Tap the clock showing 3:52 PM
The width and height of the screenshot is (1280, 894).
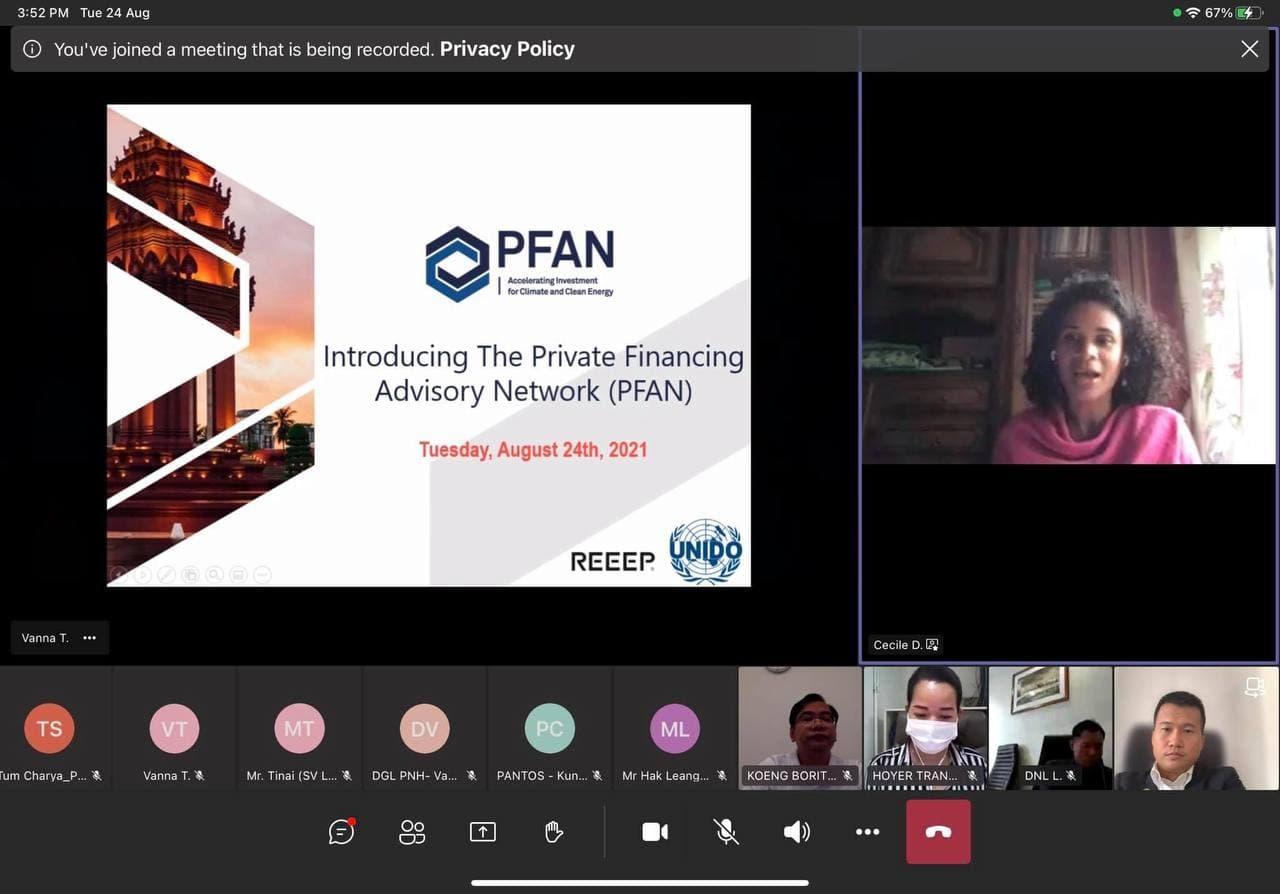click(43, 13)
